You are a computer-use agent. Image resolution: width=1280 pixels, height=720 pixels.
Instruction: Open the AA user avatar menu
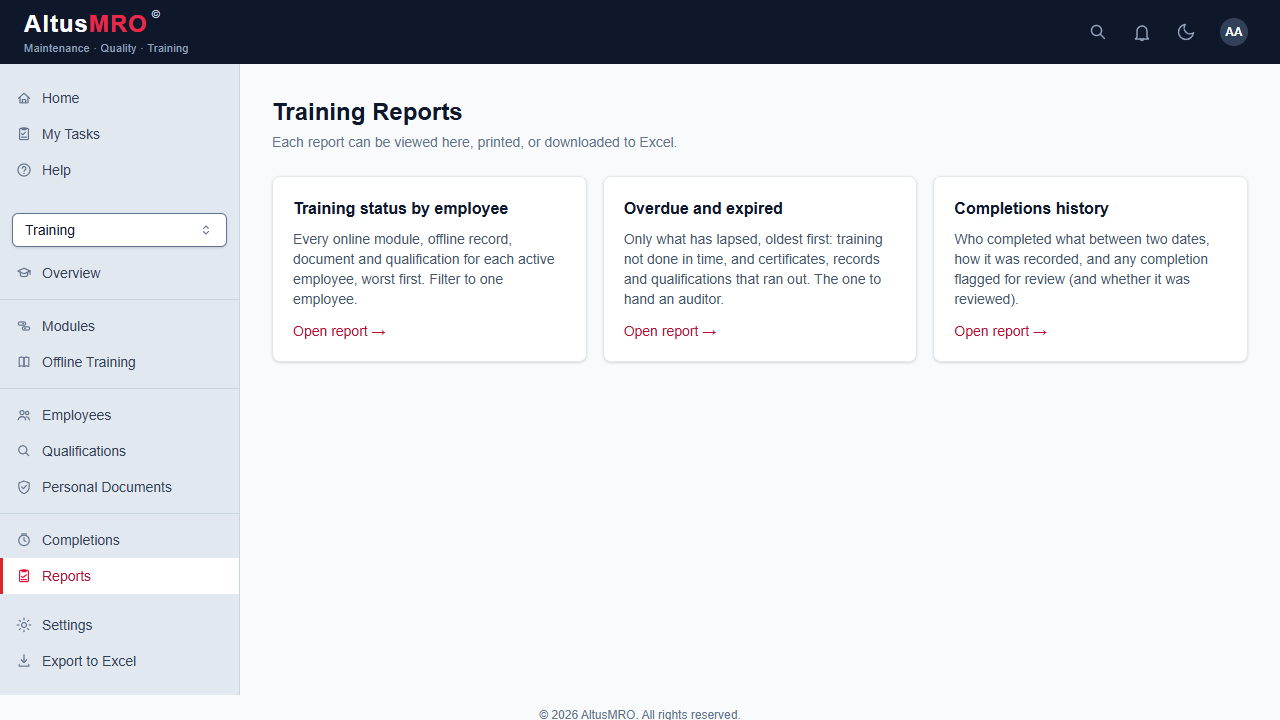click(1234, 32)
